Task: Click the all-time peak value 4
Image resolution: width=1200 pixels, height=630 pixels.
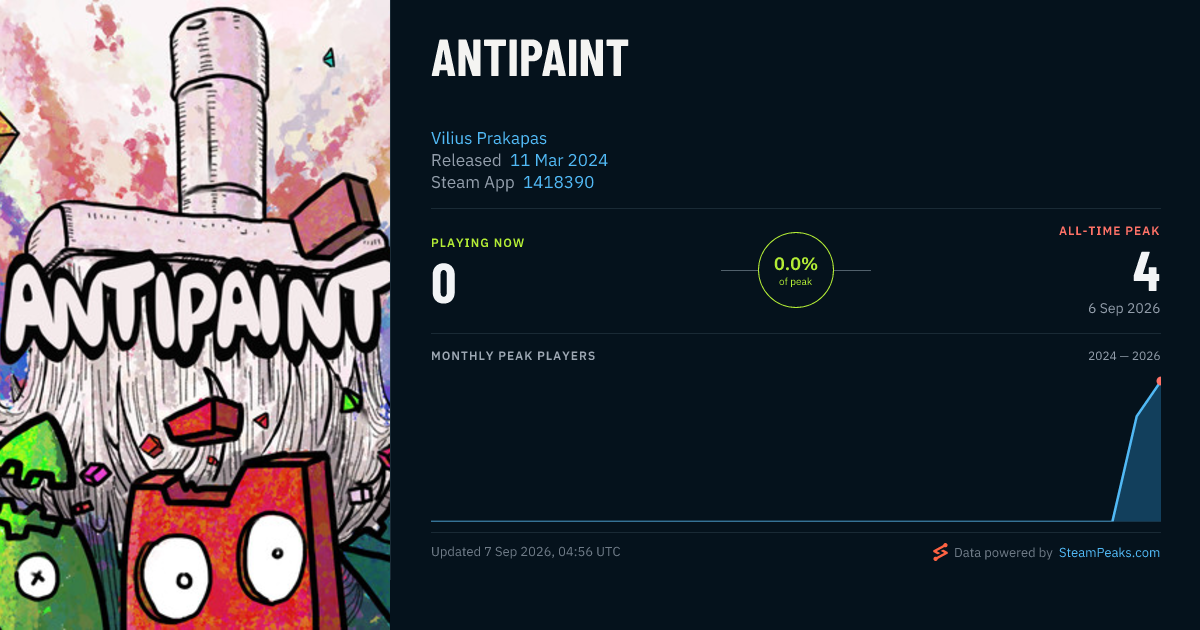Action: 1146,271
